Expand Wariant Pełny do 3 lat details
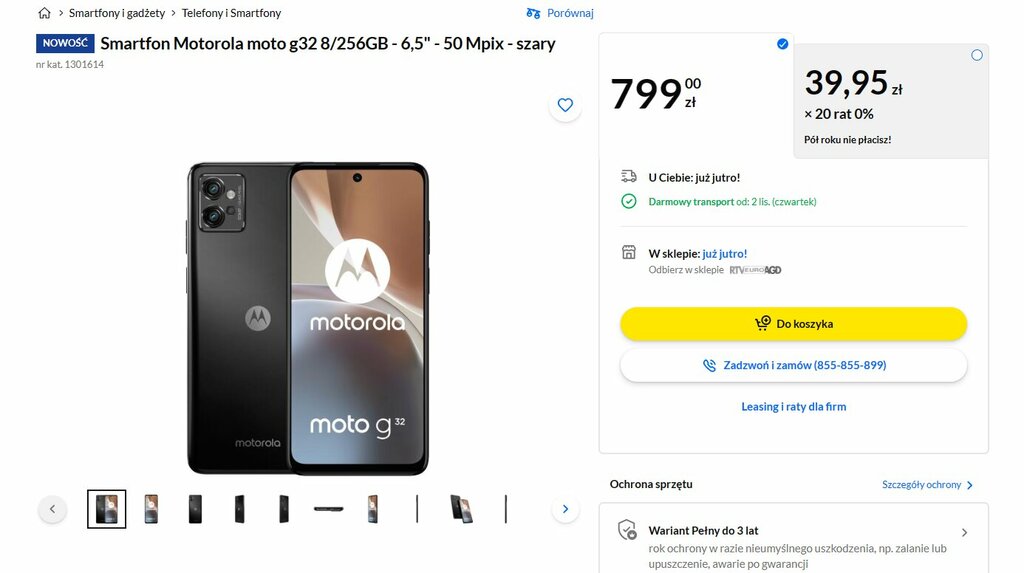Viewport: 1024px width, 573px height. point(964,532)
